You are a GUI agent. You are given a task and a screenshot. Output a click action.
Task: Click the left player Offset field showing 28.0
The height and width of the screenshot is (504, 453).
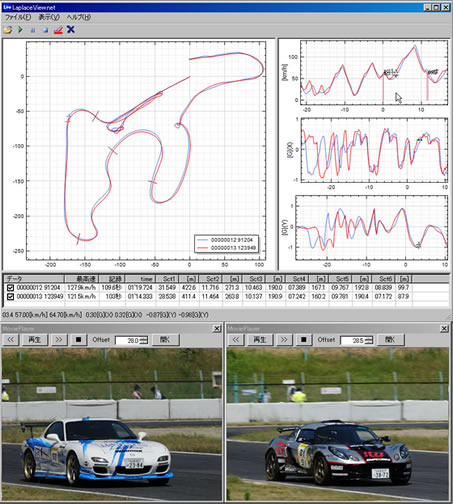[x=128, y=340]
